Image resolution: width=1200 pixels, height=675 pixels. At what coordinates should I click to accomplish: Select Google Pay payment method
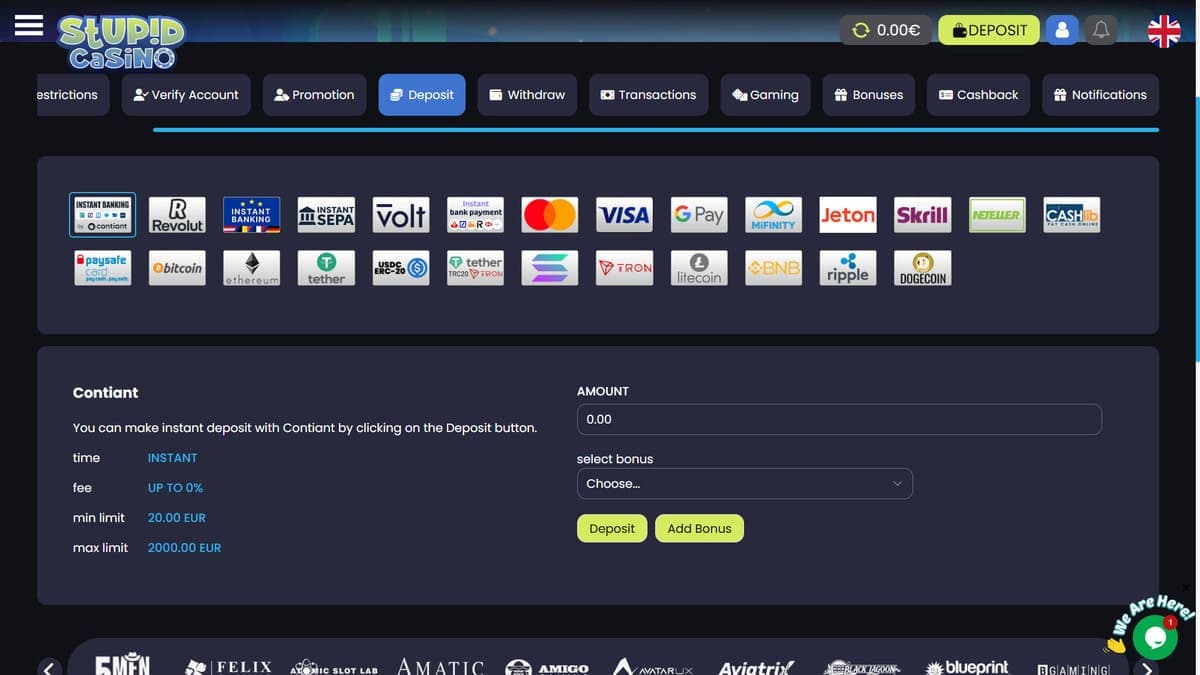pos(699,214)
